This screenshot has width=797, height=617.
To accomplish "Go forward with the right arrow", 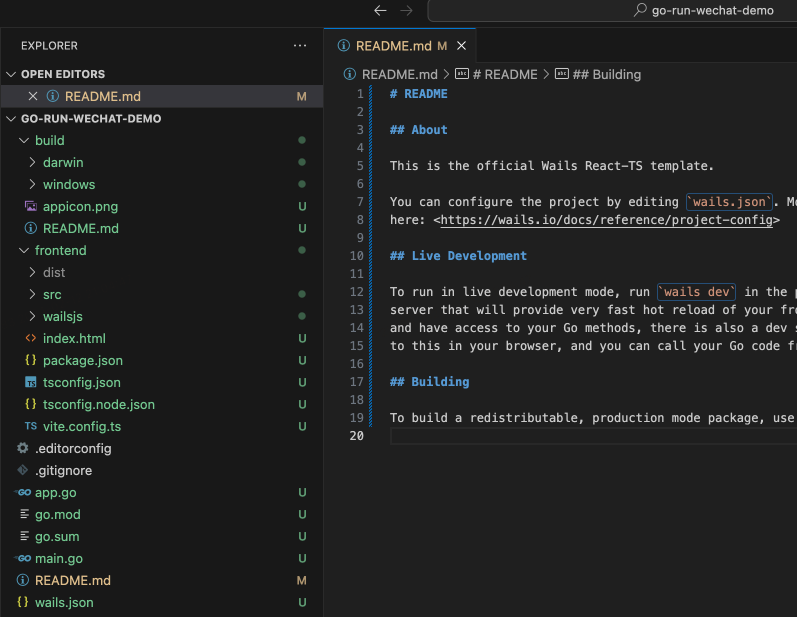I will click(x=406, y=10).
